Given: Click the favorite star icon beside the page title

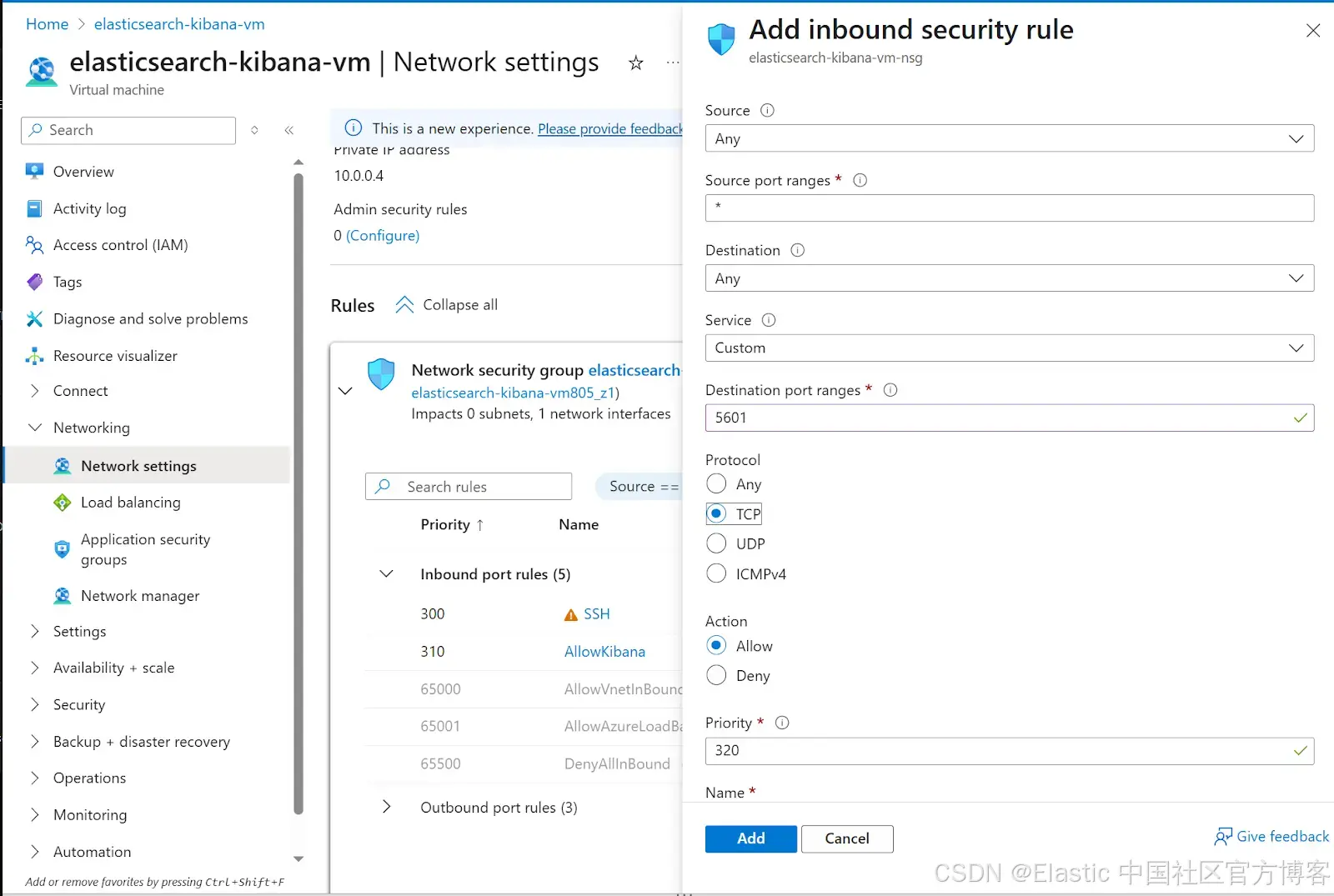Looking at the screenshot, I should 636,63.
